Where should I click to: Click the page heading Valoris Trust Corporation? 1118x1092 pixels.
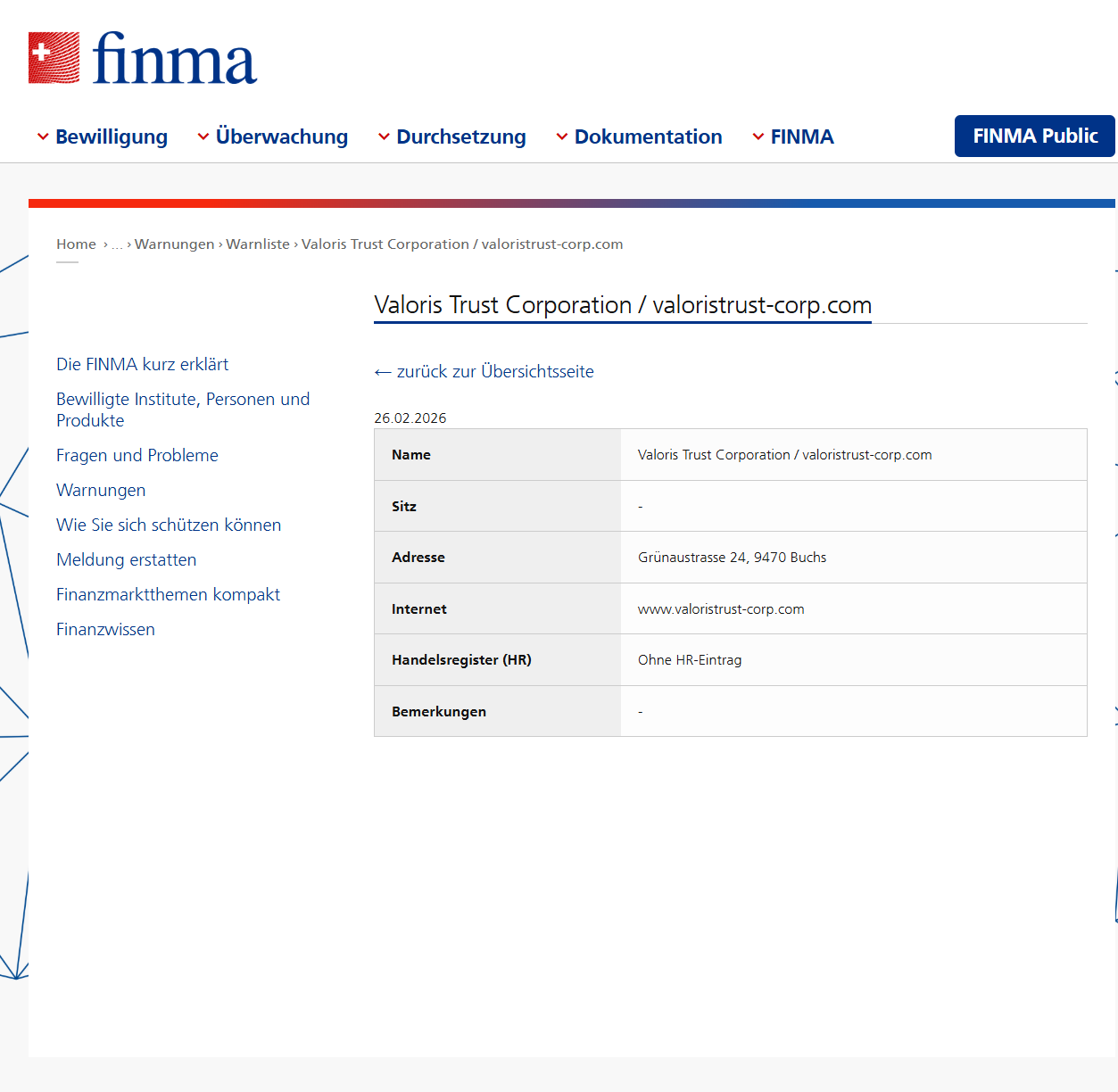coord(623,305)
